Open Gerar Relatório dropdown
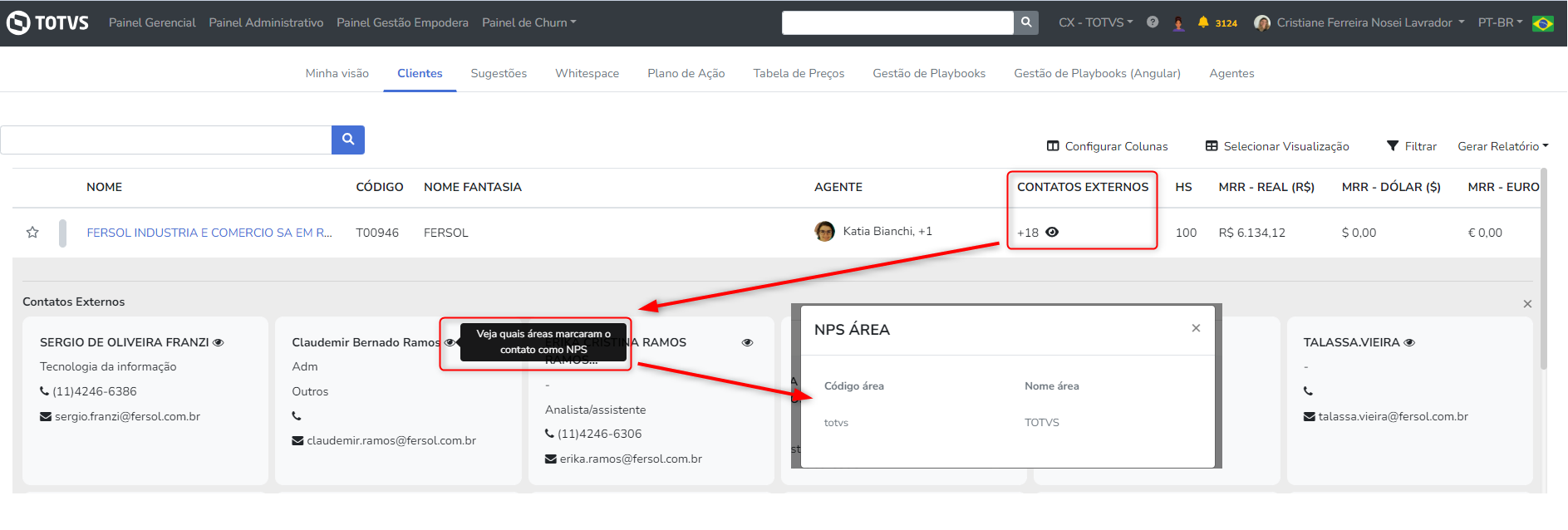This screenshot has height=530, width=1568. click(1503, 146)
